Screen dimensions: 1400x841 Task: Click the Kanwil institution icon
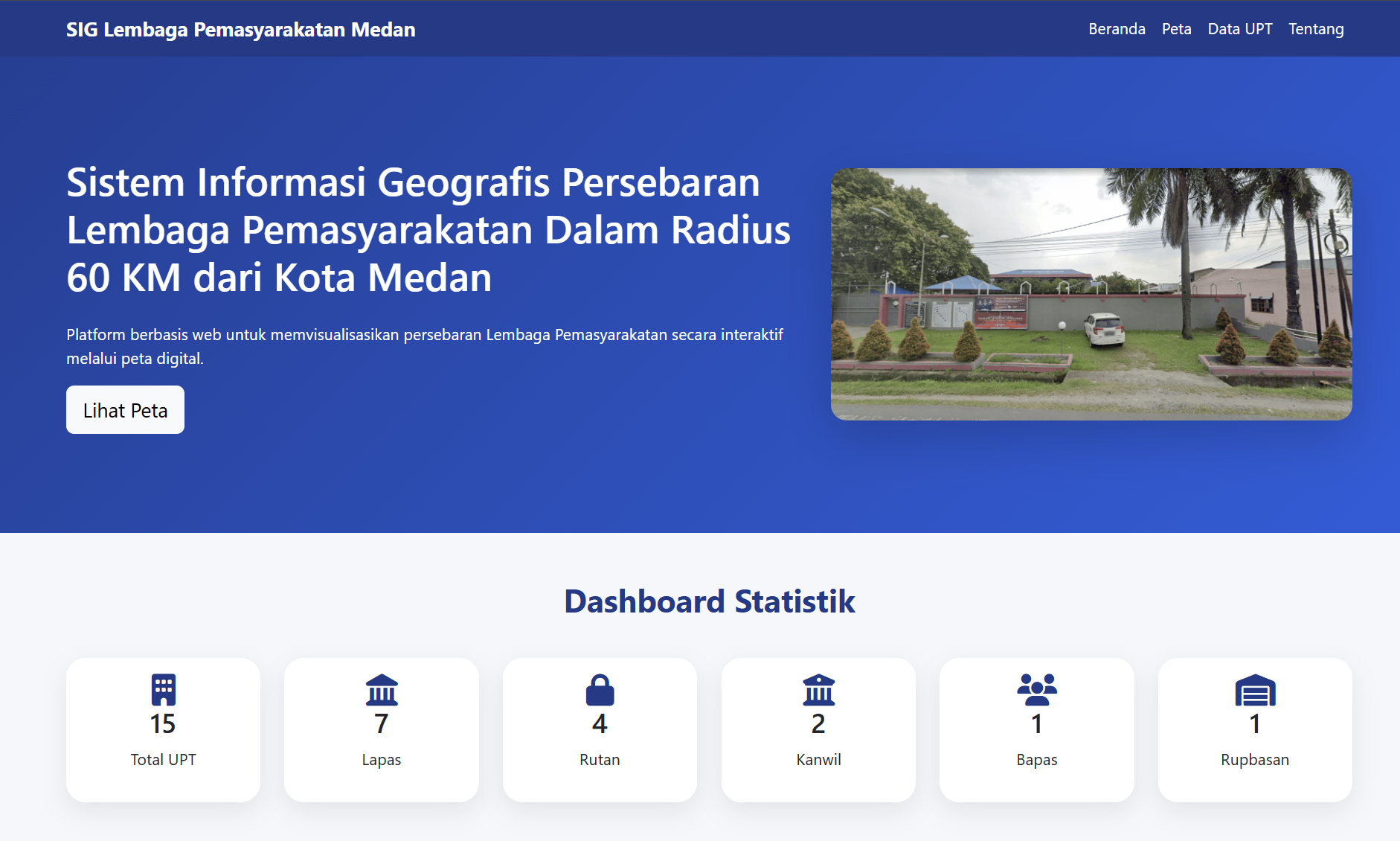point(818,690)
